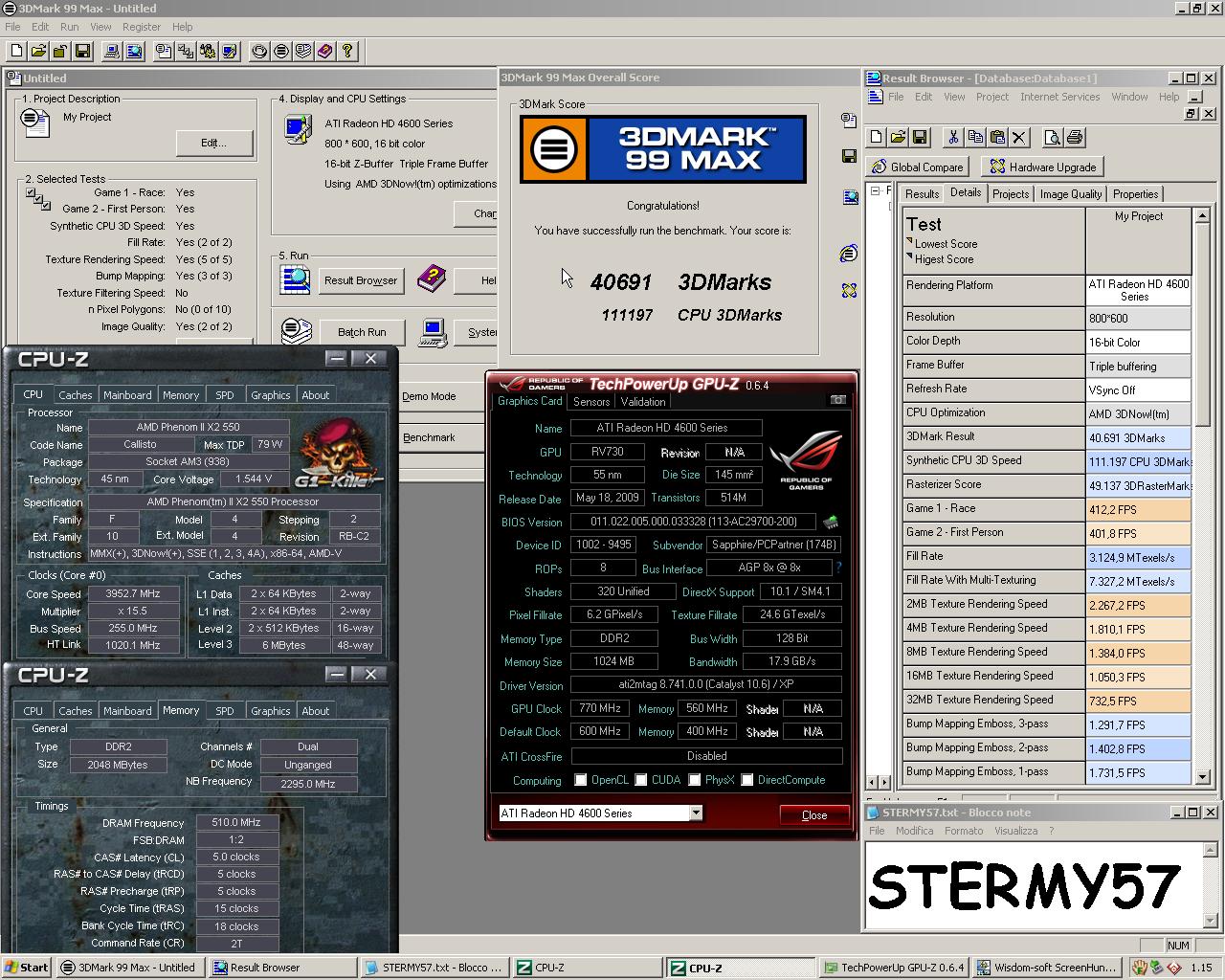The image size is (1225, 980).
Task: Click the Print icon in Result Browser toolbar
Action: coord(1074,138)
